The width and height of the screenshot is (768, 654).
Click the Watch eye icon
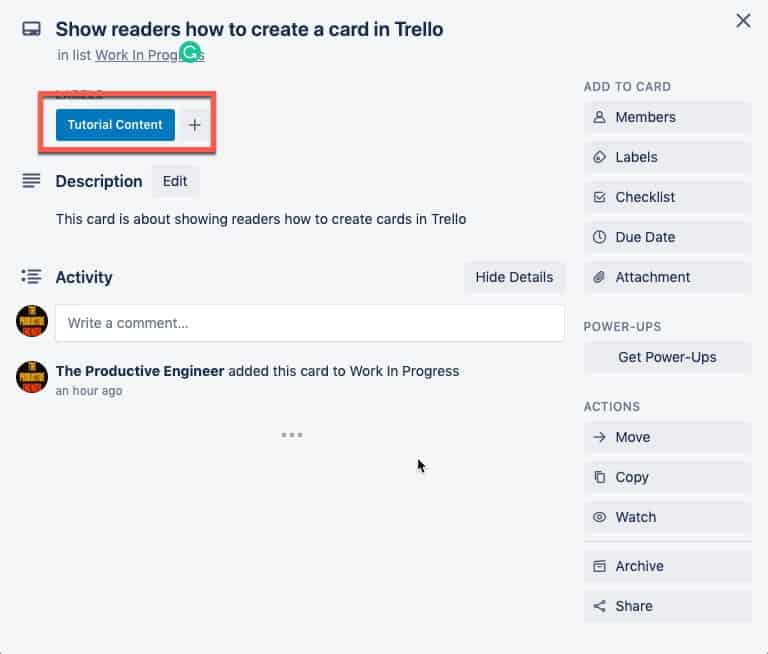coord(599,517)
